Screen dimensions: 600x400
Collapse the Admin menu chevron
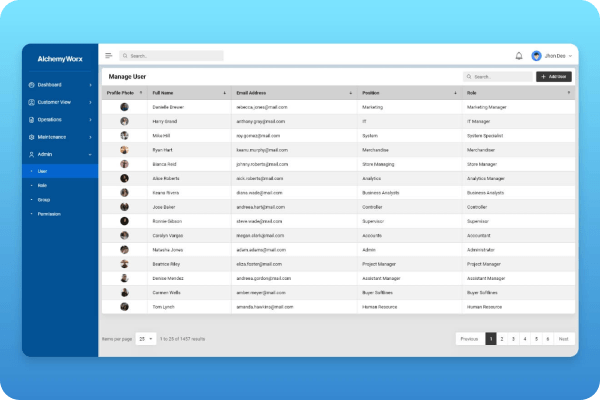pyautogui.click(x=90, y=155)
